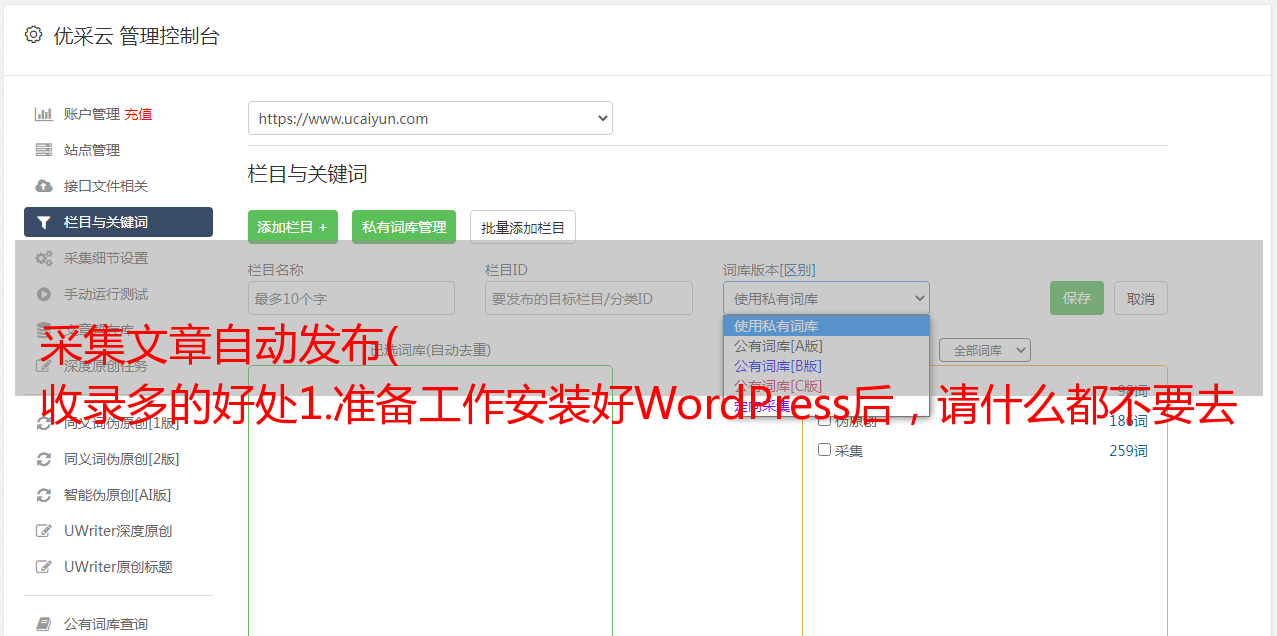1277x636 pixels.
Task: Open the UWriter原创标题 menu item
Action: [118, 567]
